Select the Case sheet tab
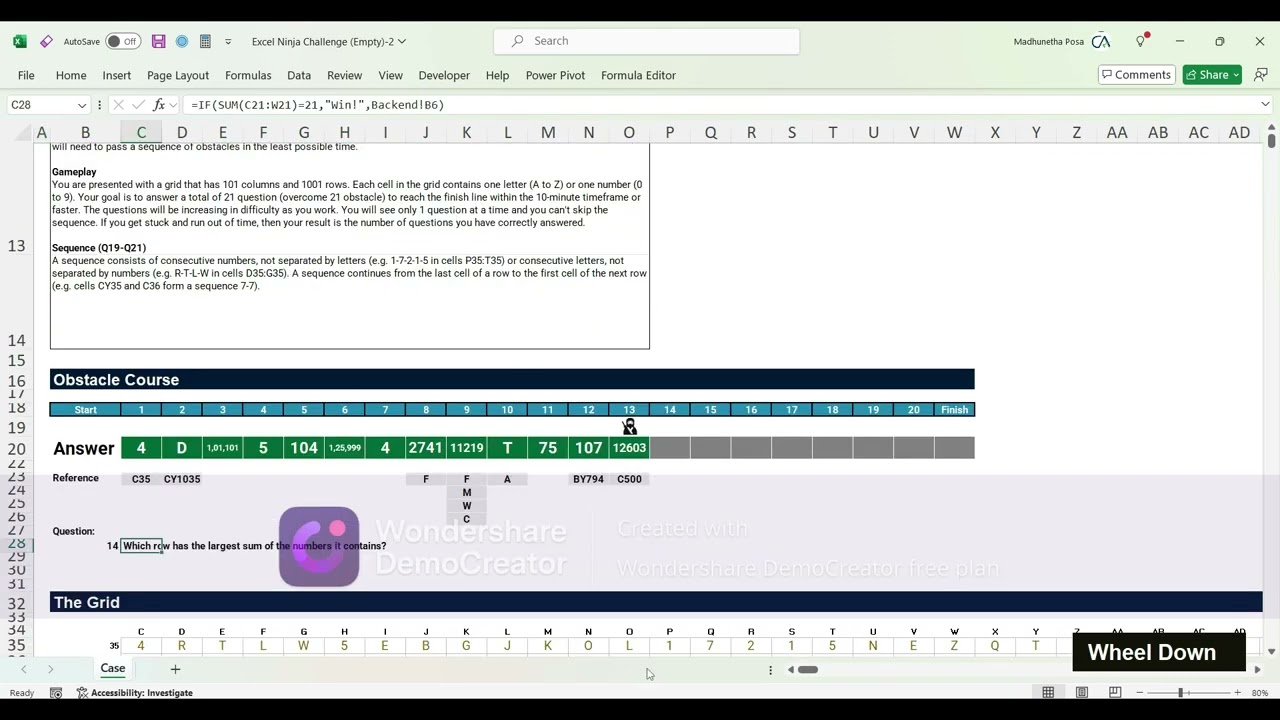The width and height of the screenshot is (1280, 720). 113,669
